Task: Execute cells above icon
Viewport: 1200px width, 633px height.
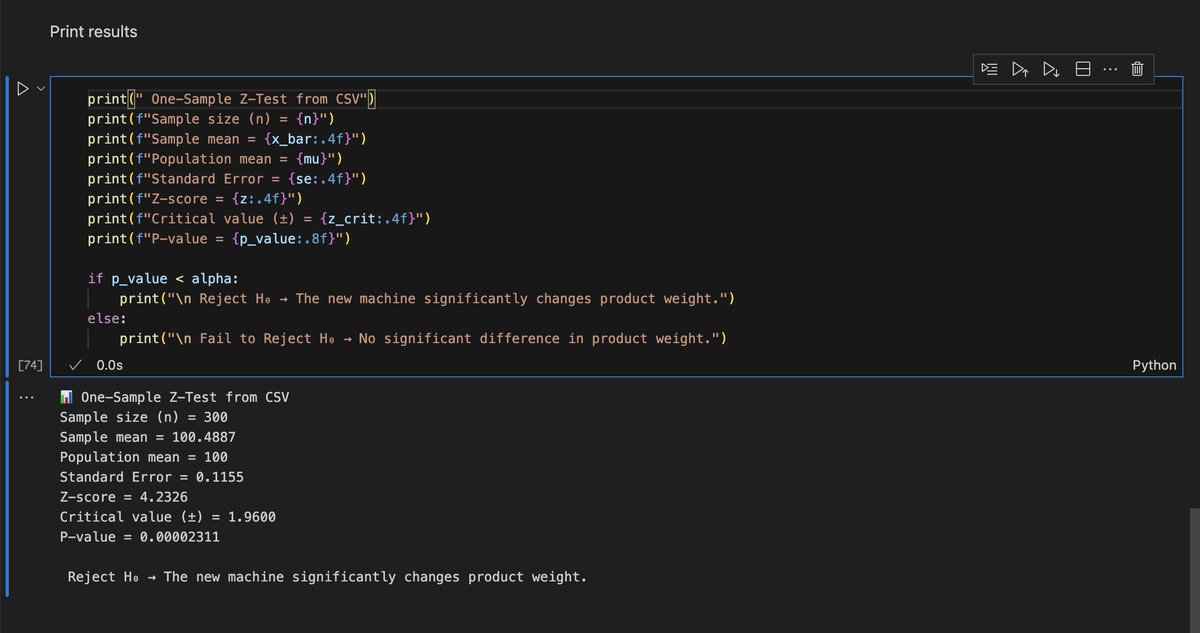Action: 1019,69
